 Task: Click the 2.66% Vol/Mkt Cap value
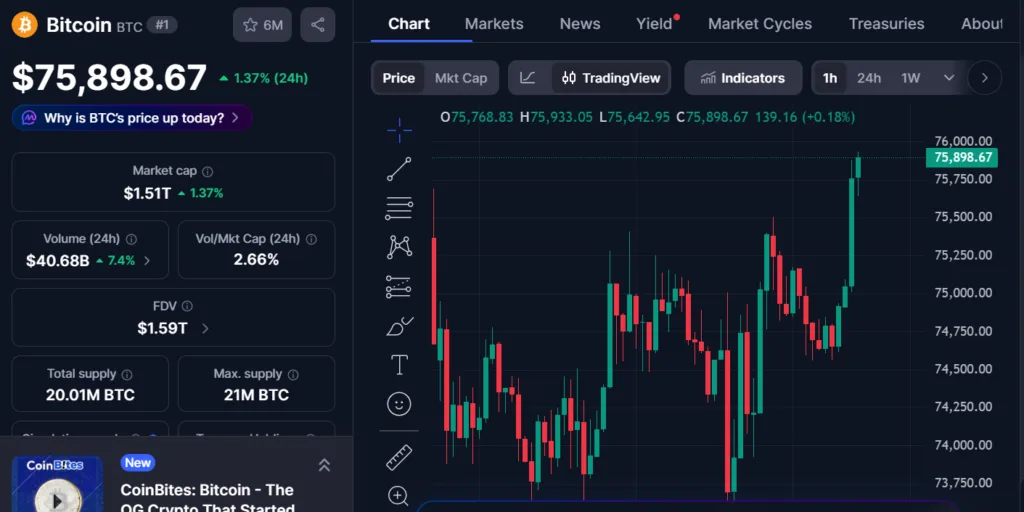(x=256, y=259)
